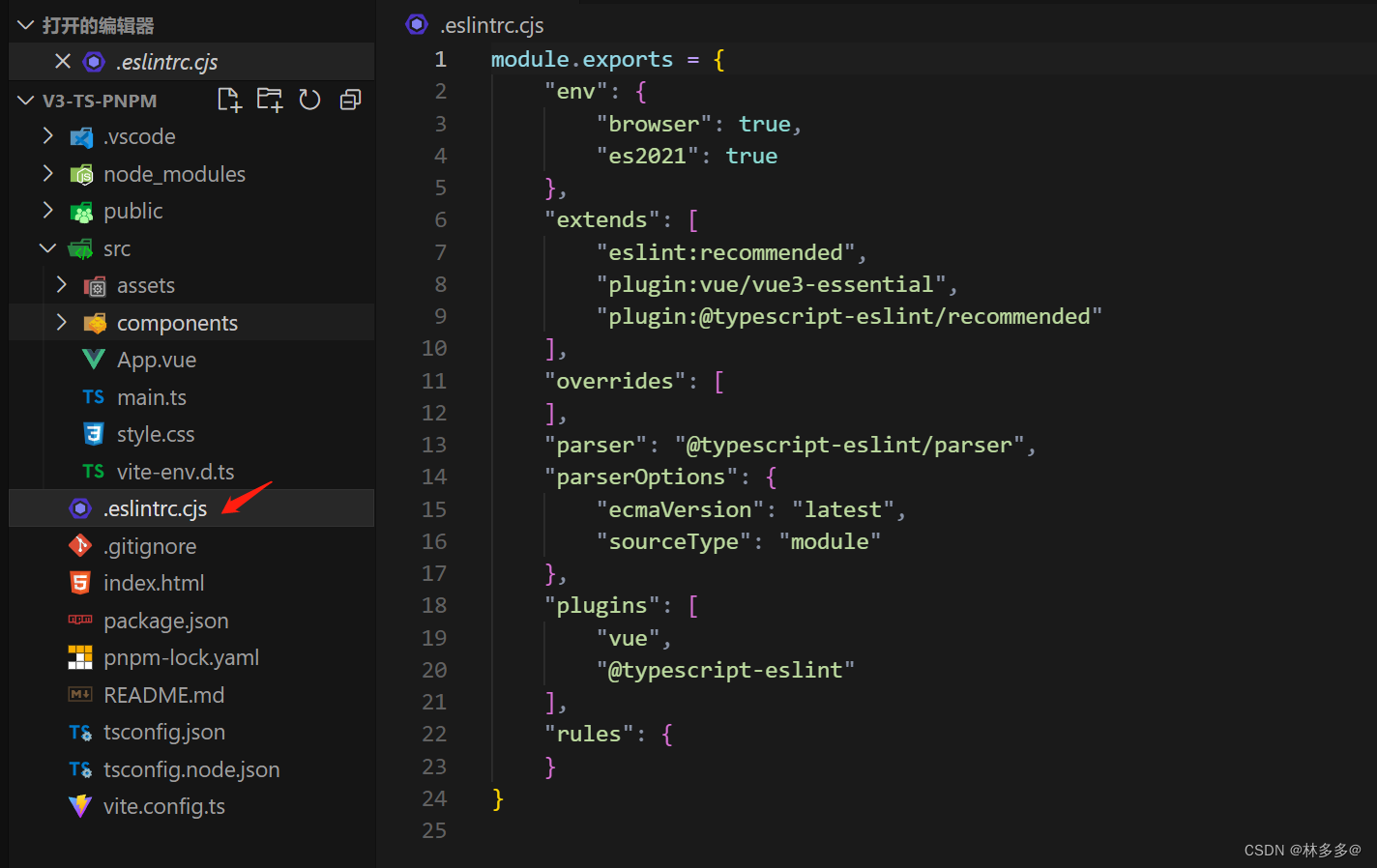Click the src folder icon

pos(81,249)
